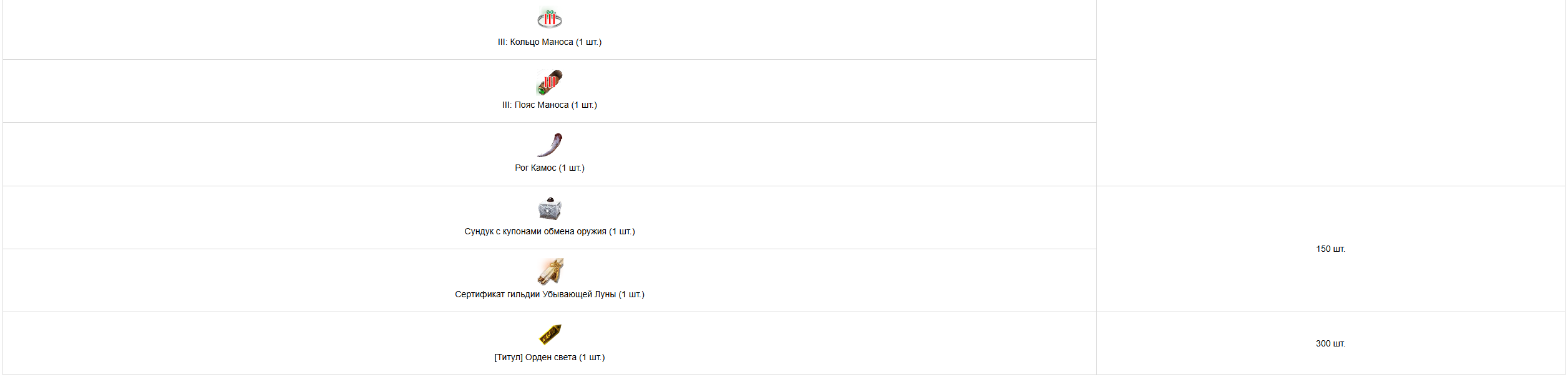Select the '[Титул] Орден света' label
Screen dimensions: 1568x377
tap(535, 357)
